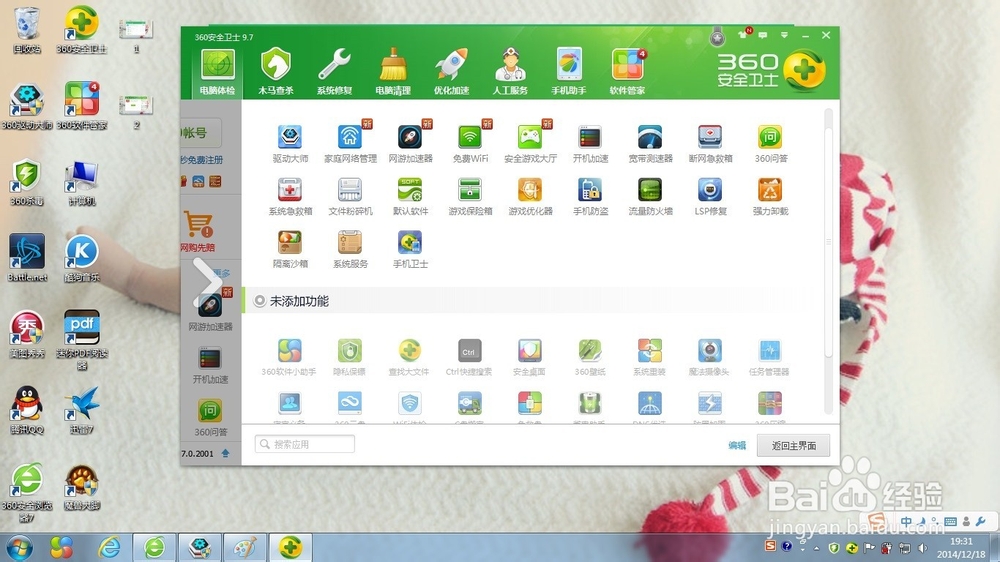The width and height of the screenshot is (1000, 562).
Task: Open the 手机助手 tab
Action: tap(569, 73)
